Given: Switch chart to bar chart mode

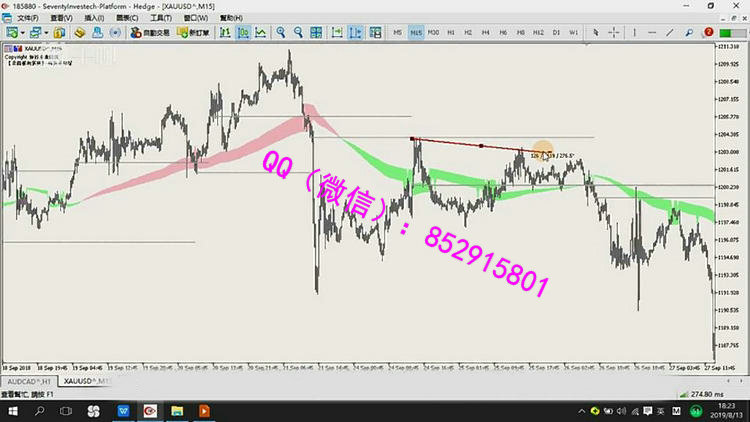Looking at the screenshot, I should click(225, 33).
